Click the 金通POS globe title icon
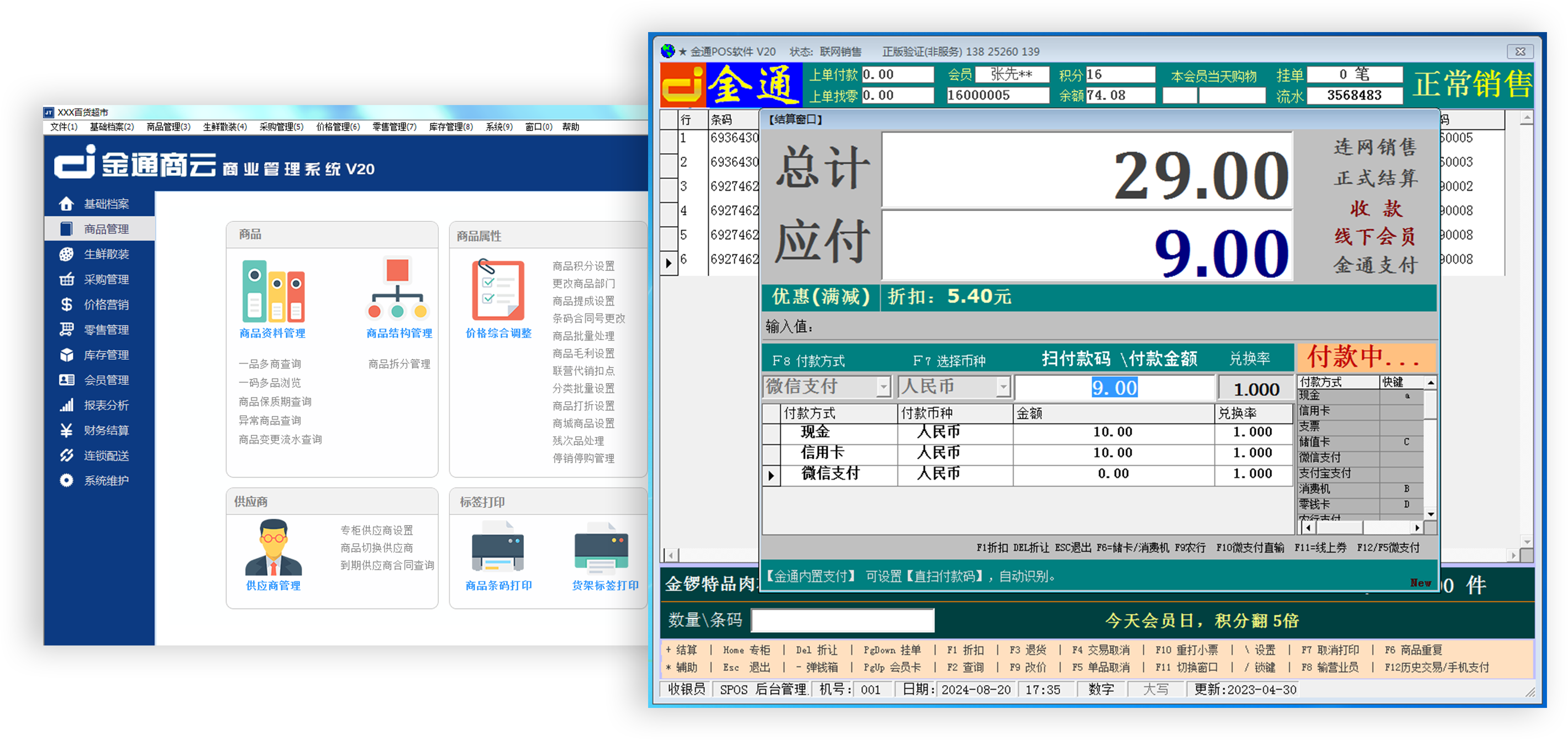This screenshot has height=740, width=1568. (x=669, y=51)
